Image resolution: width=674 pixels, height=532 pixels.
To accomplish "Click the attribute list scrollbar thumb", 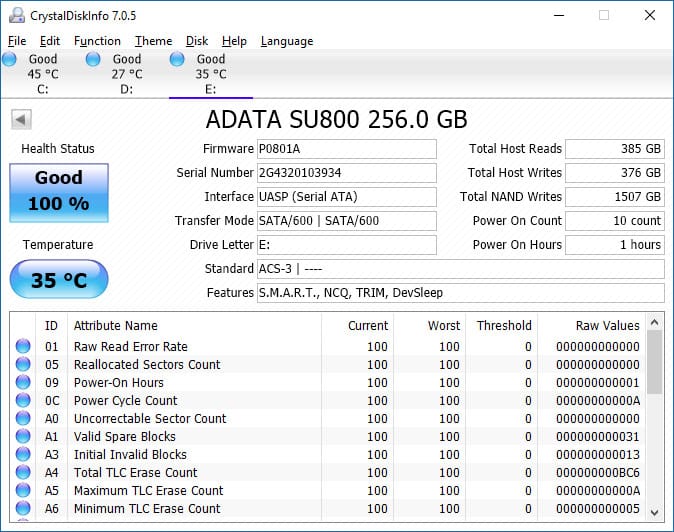I will click(655, 362).
